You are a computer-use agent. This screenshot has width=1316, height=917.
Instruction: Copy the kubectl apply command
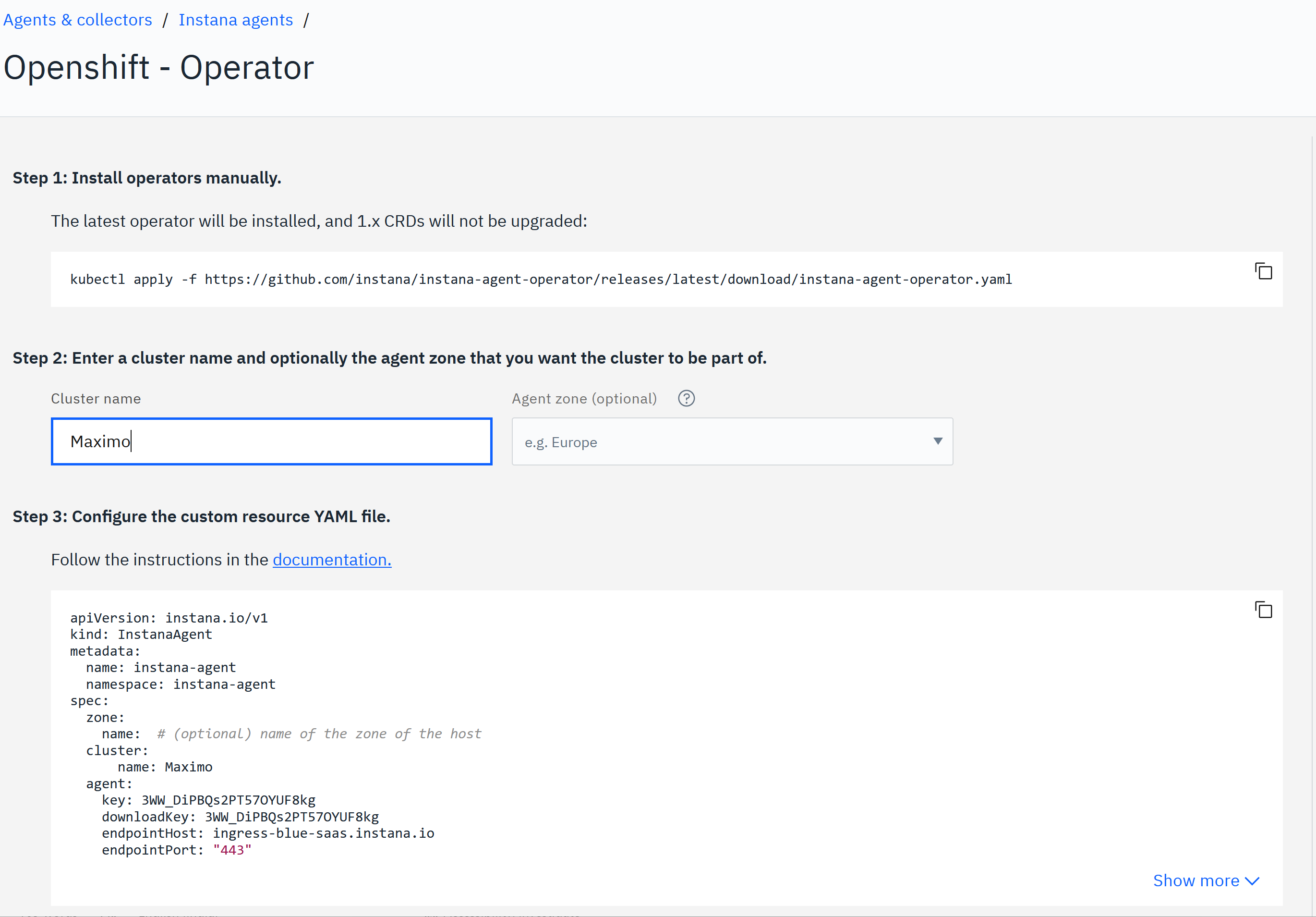tap(1263, 271)
